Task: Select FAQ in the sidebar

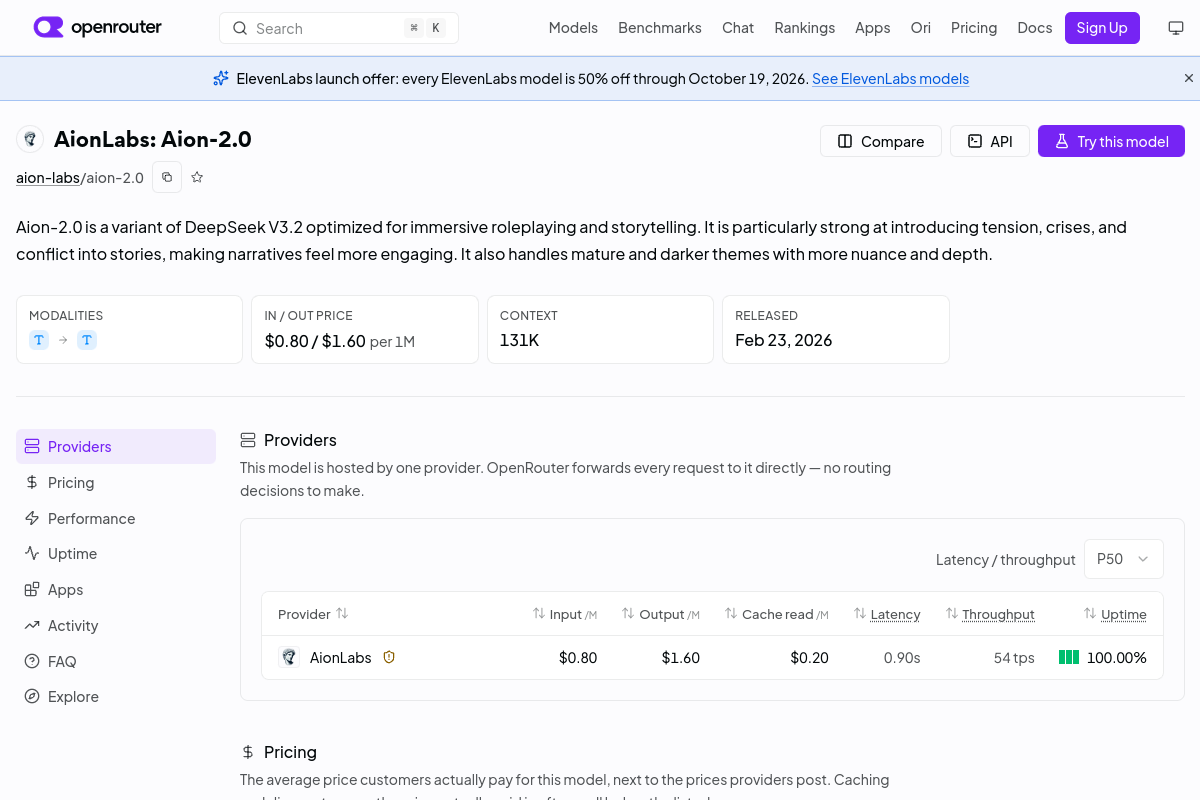Action: pyautogui.click(x=116, y=661)
